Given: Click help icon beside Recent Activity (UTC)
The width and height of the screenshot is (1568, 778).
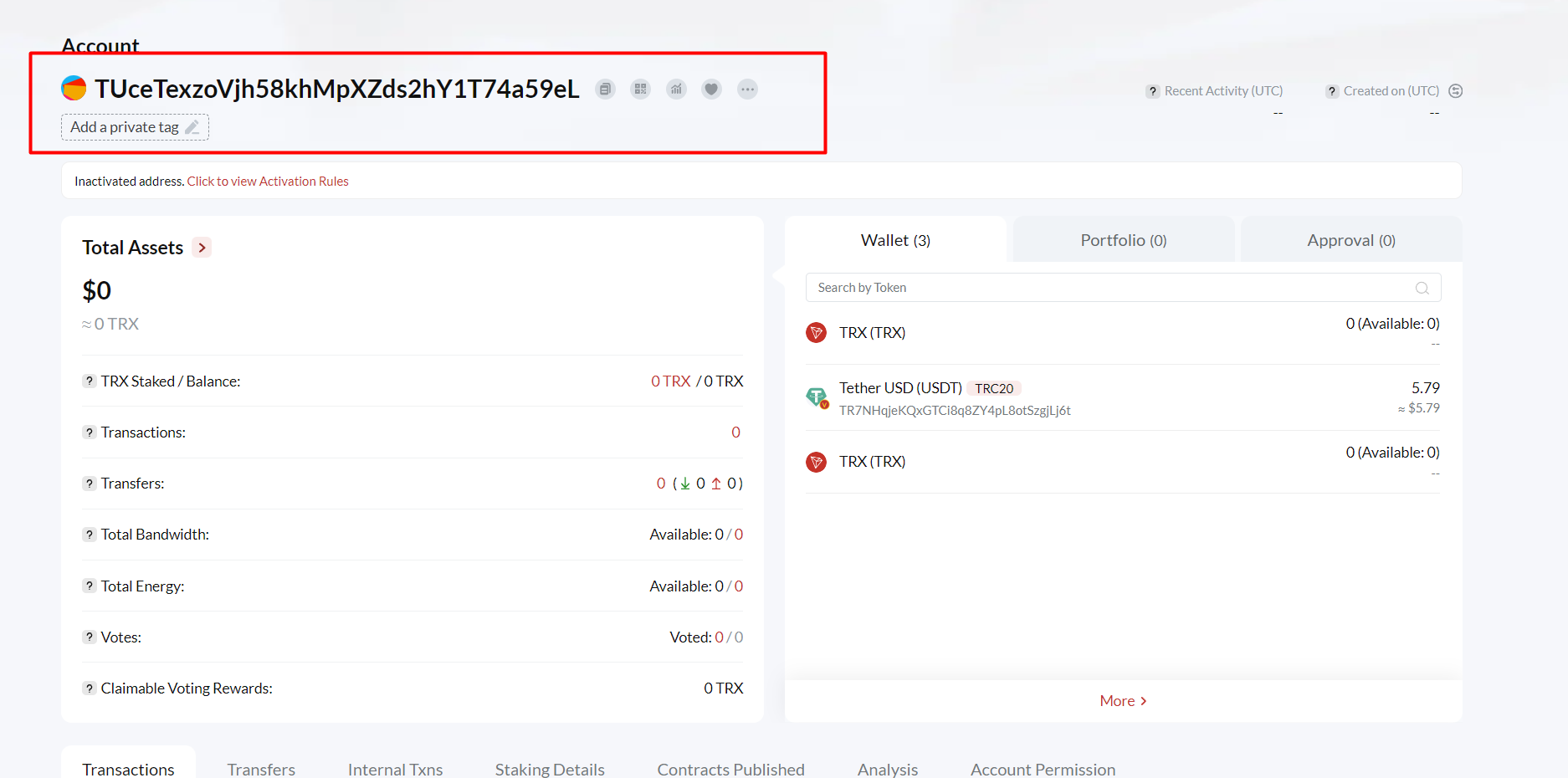Looking at the screenshot, I should pos(1153,91).
